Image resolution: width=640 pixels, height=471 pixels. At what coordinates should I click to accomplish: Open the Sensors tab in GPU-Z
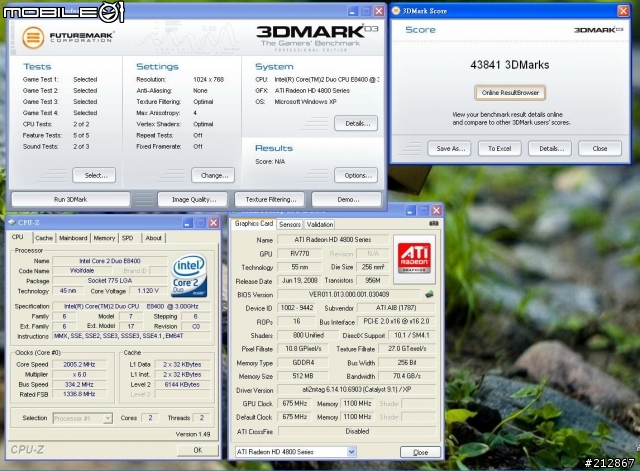click(290, 224)
